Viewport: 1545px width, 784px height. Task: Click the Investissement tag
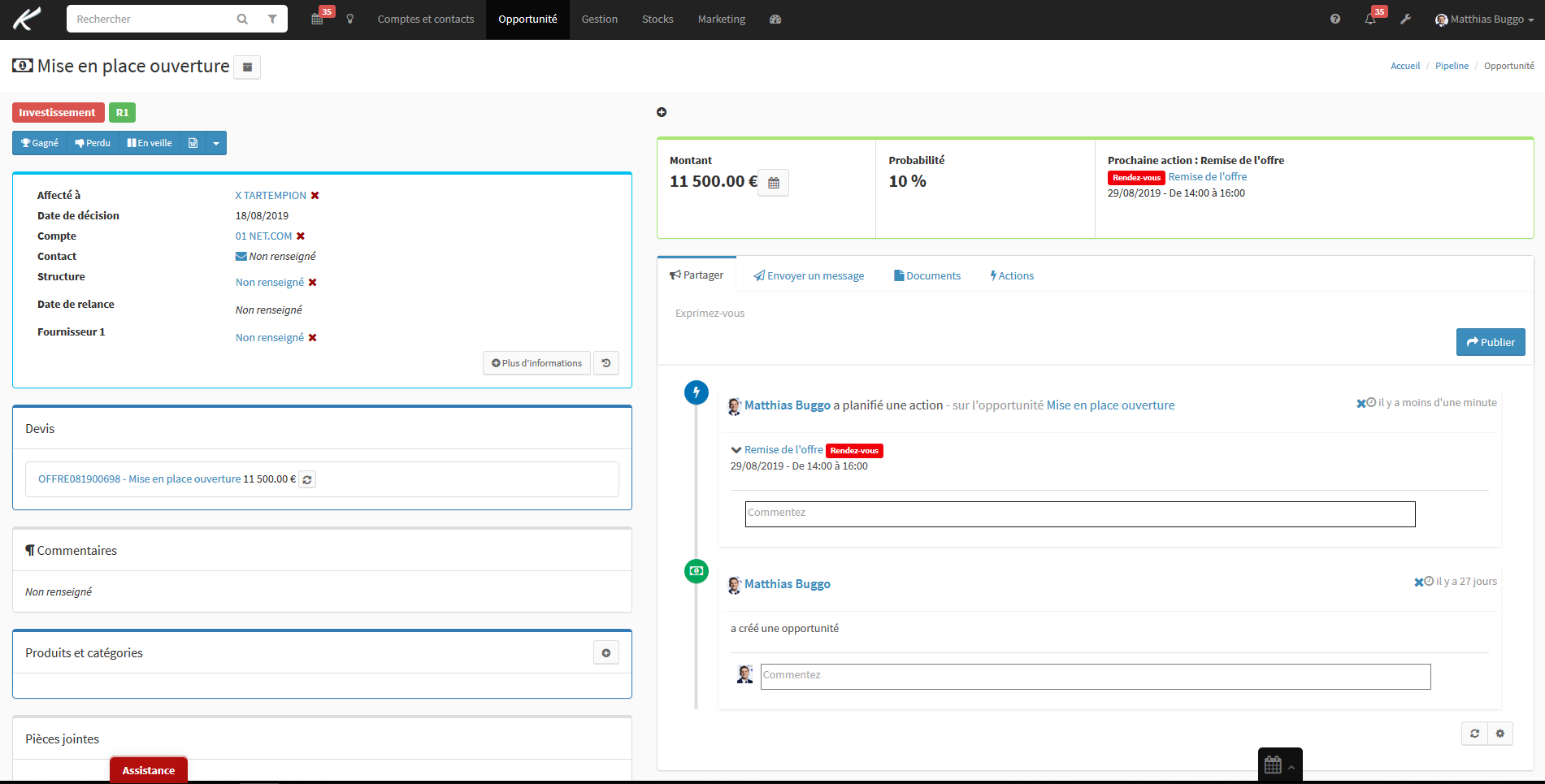tap(58, 112)
